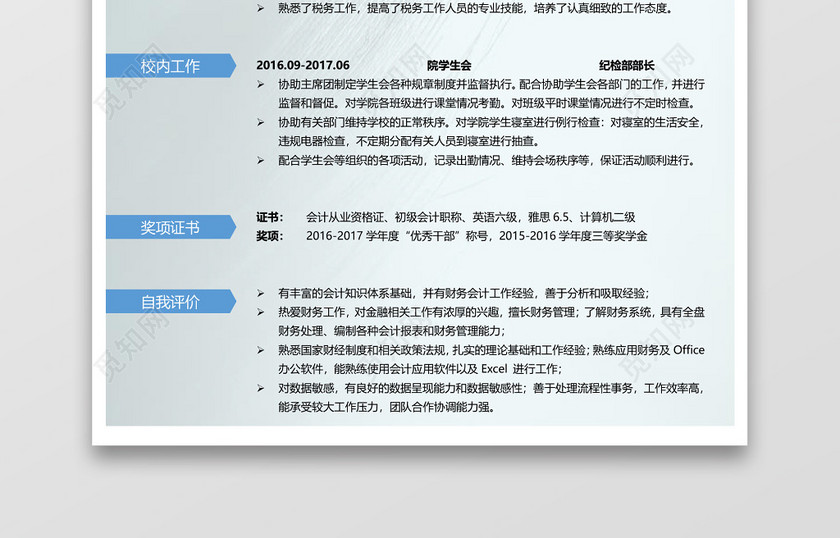Click the 奖项证书 section label
The height and width of the screenshot is (538, 840).
coord(170,227)
